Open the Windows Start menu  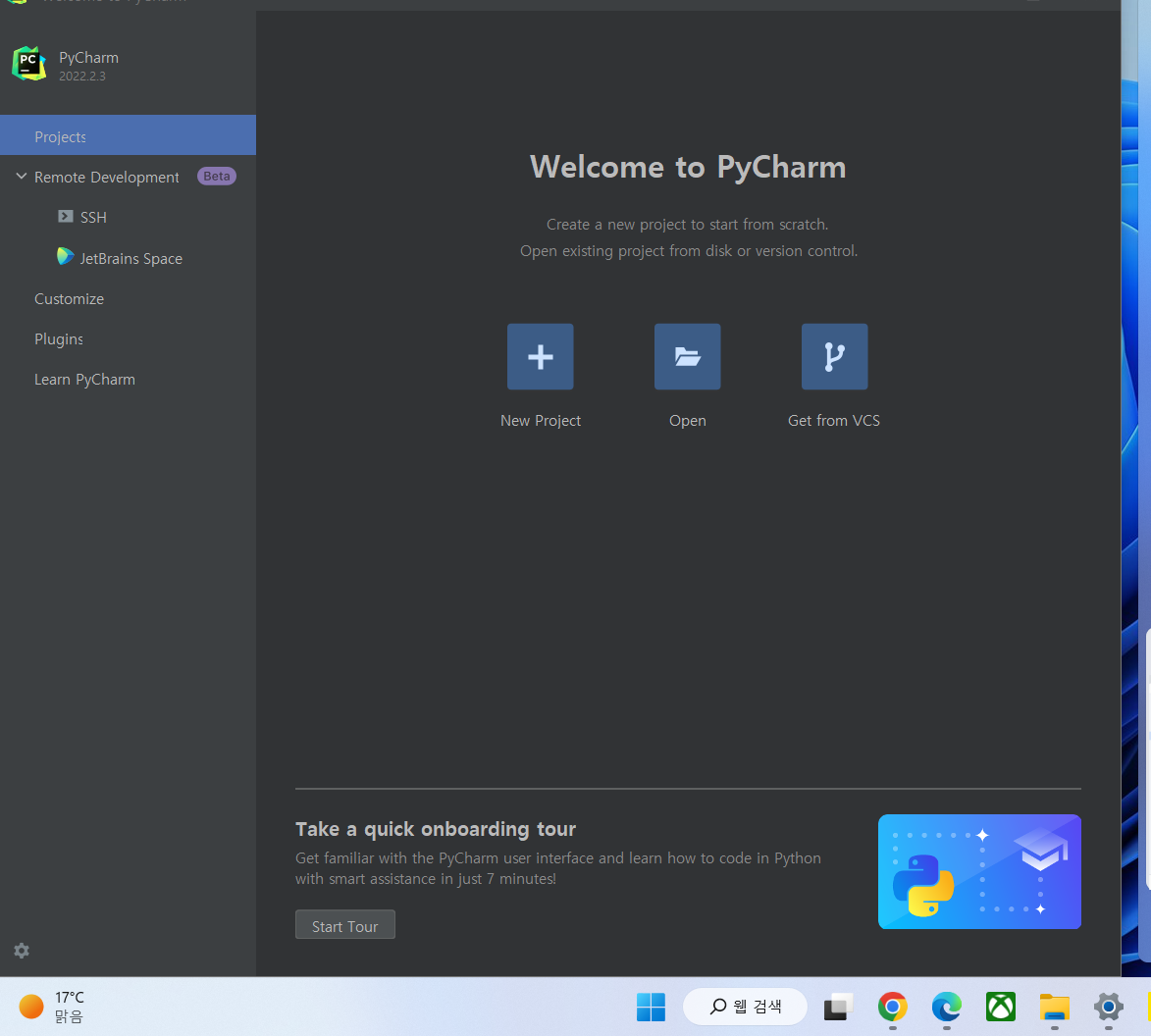651,1007
